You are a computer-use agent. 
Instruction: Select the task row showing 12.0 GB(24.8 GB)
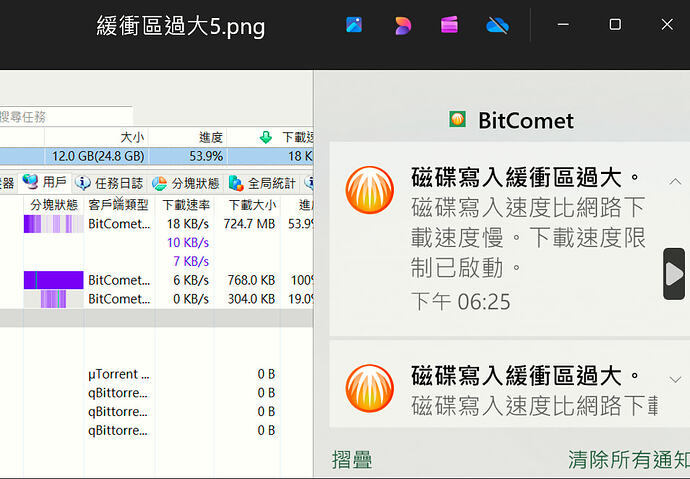tap(156, 156)
